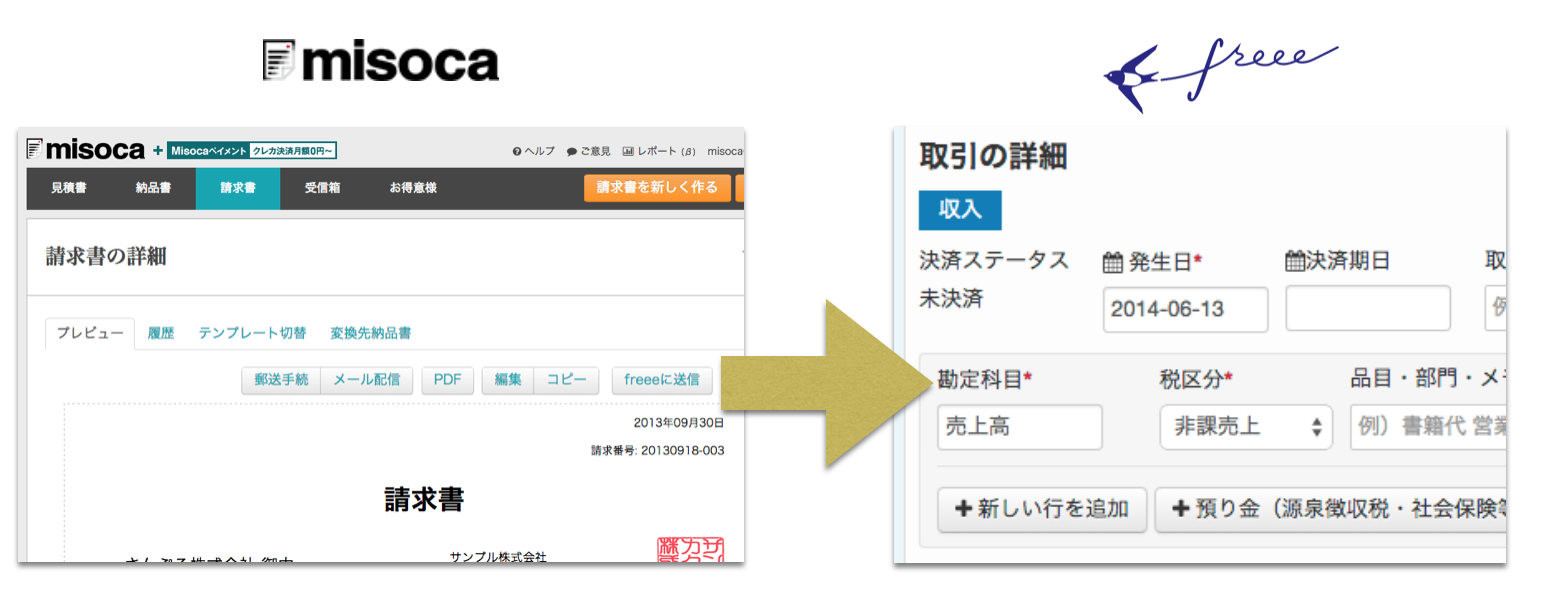Click the 預り金 (源泉徴収税) add button
Image resolution: width=1550 pixels, height=590 pixels.
coord(1331,509)
